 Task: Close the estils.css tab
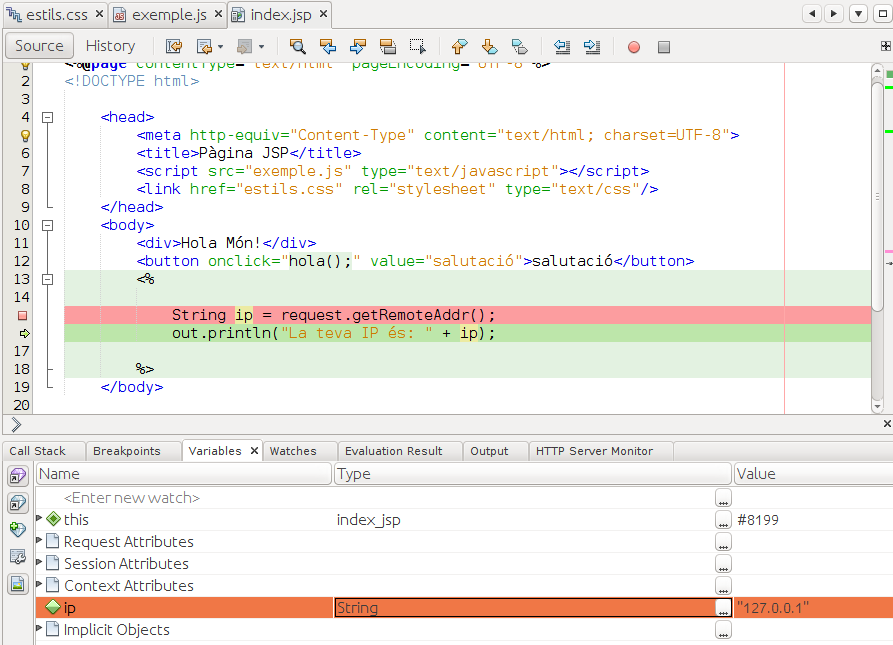(100, 14)
